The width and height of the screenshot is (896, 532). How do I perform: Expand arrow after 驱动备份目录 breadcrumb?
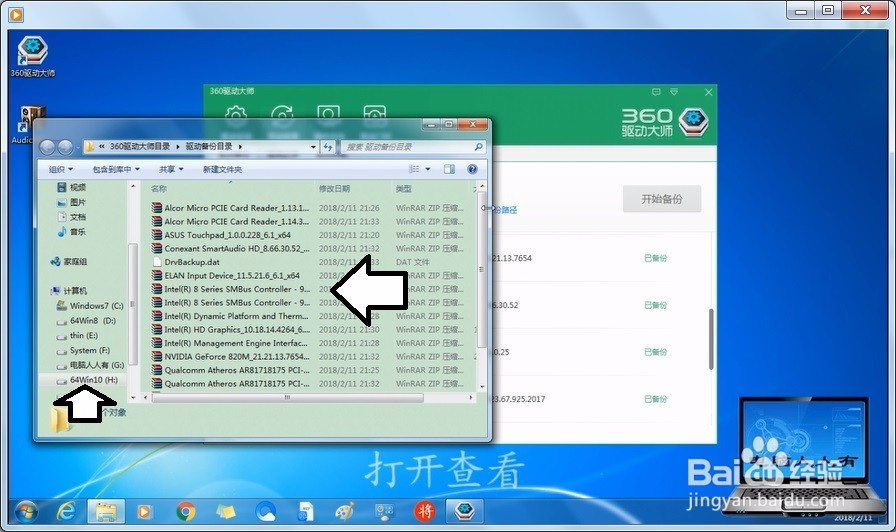click(x=240, y=147)
